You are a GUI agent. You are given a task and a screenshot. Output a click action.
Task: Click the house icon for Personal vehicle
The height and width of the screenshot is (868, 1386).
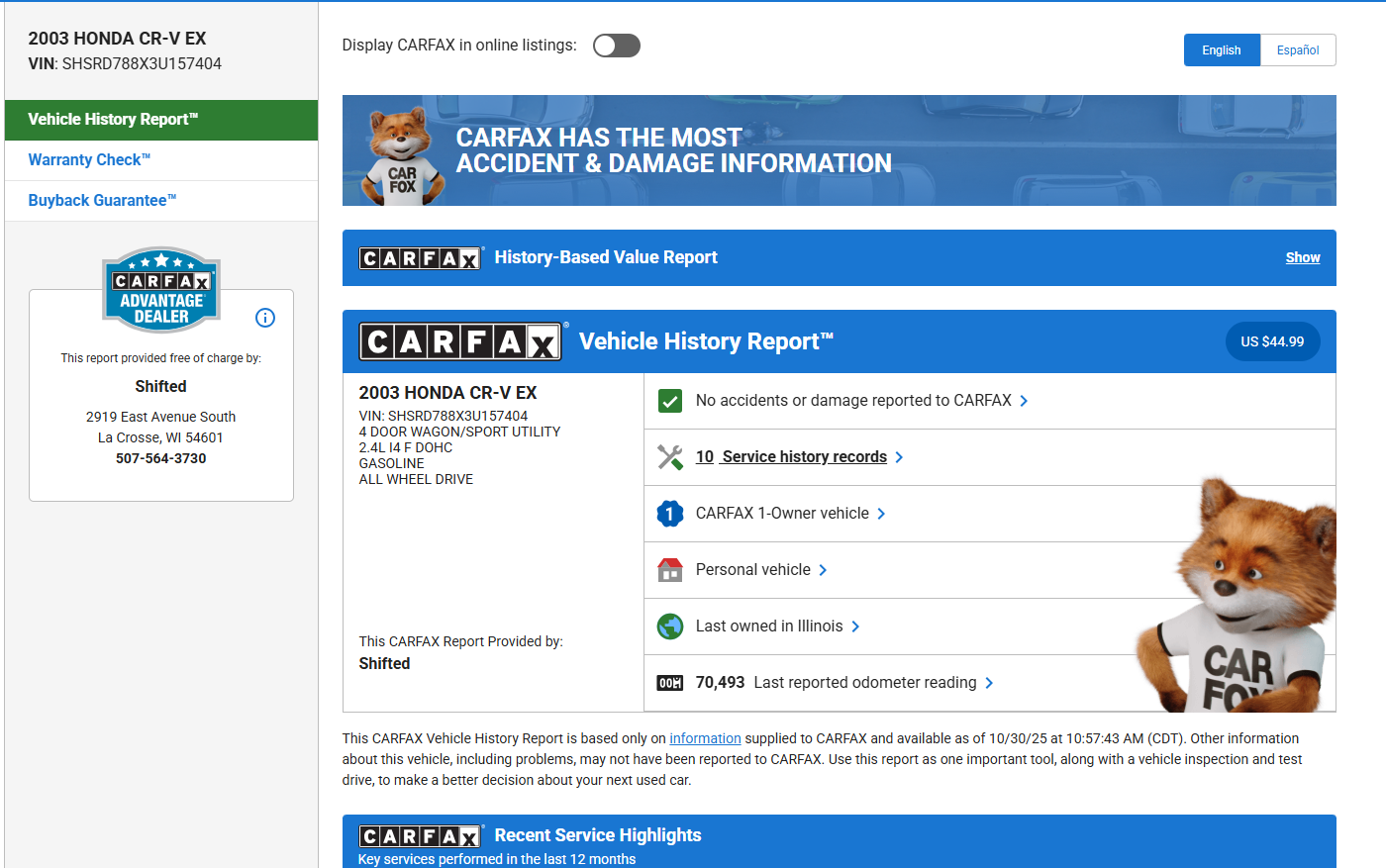coord(670,570)
